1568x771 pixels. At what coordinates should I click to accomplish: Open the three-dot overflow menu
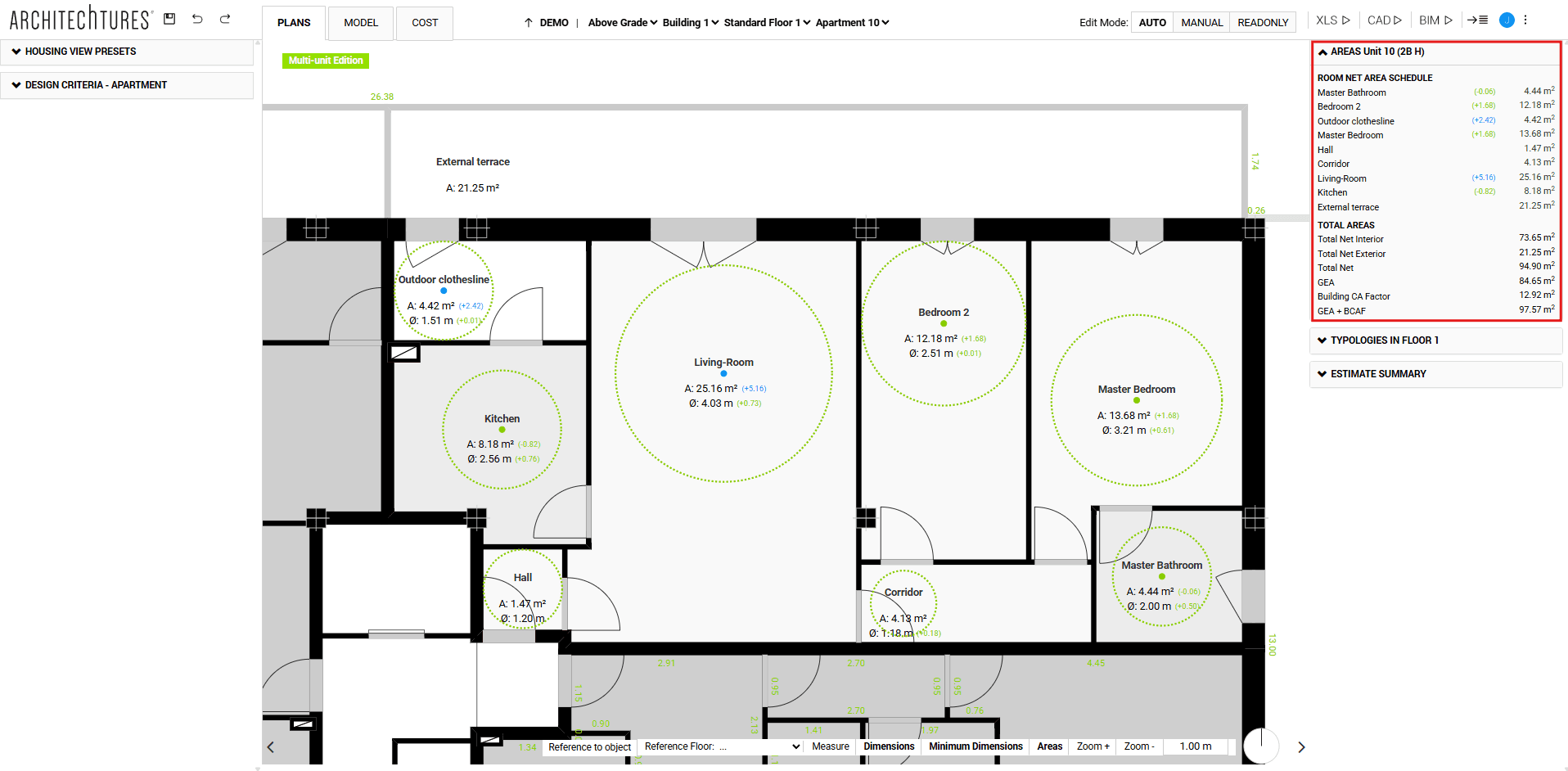pyautogui.click(x=1525, y=20)
